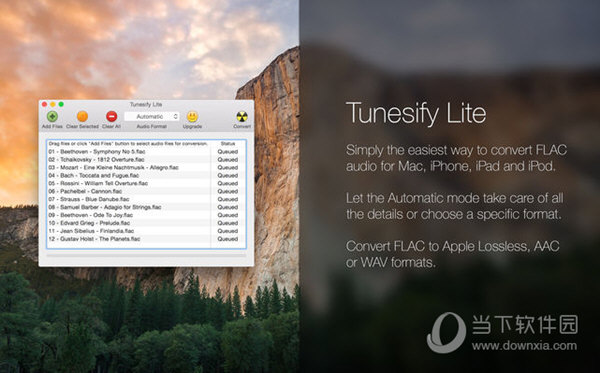Select row 08 - Samuel Barber - Adagio for Strings

147,207
